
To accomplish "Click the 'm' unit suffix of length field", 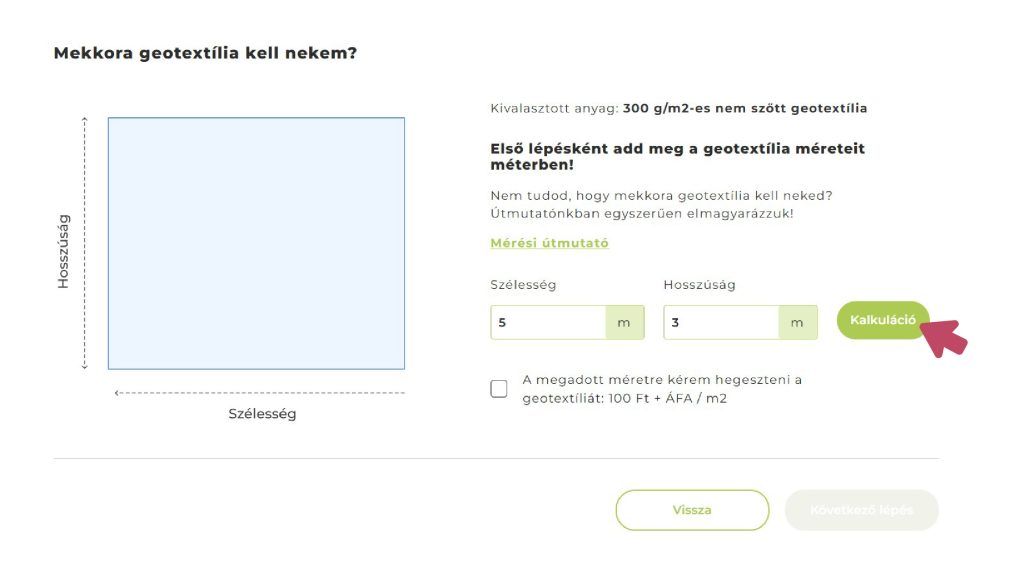I will click(797, 323).
